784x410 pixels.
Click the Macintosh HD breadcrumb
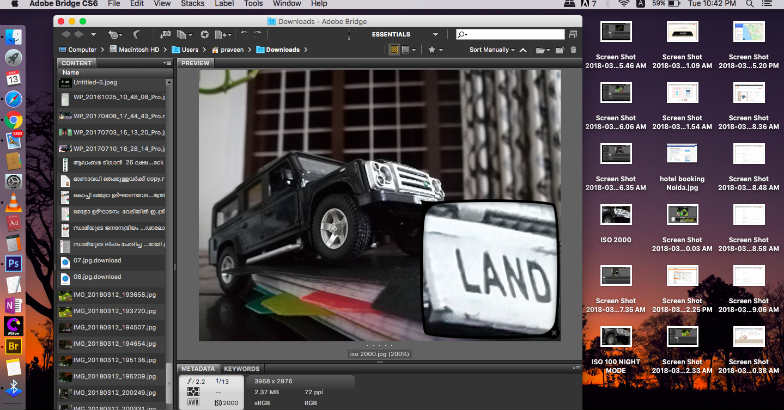coord(134,50)
